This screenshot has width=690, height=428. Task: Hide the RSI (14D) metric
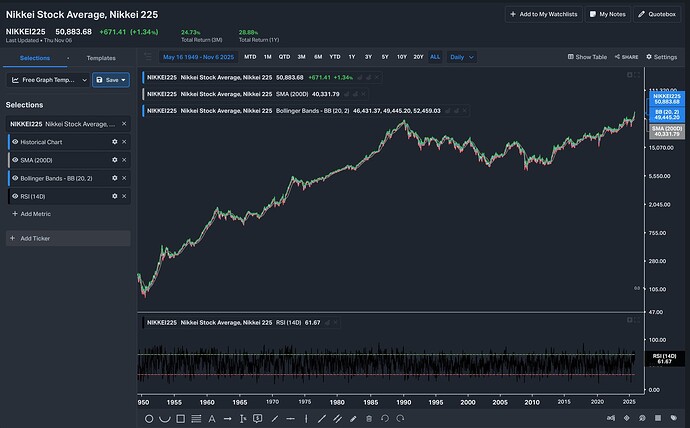[x=15, y=196]
